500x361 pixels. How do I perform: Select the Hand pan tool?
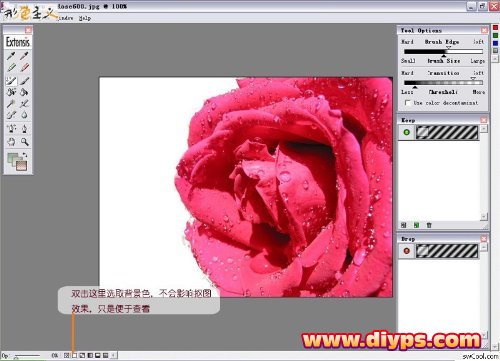(11, 142)
